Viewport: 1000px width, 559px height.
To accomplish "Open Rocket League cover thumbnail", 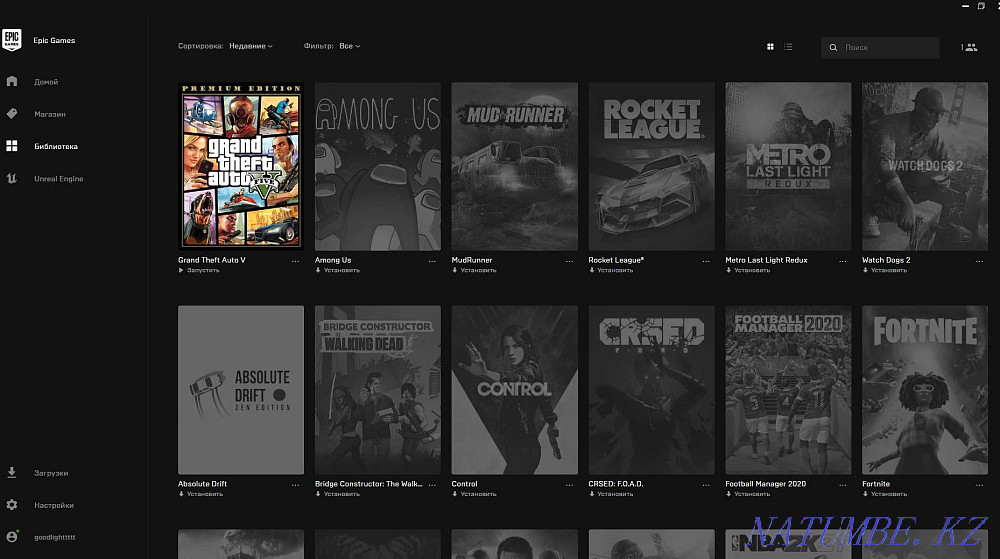I will (x=651, y=166).
